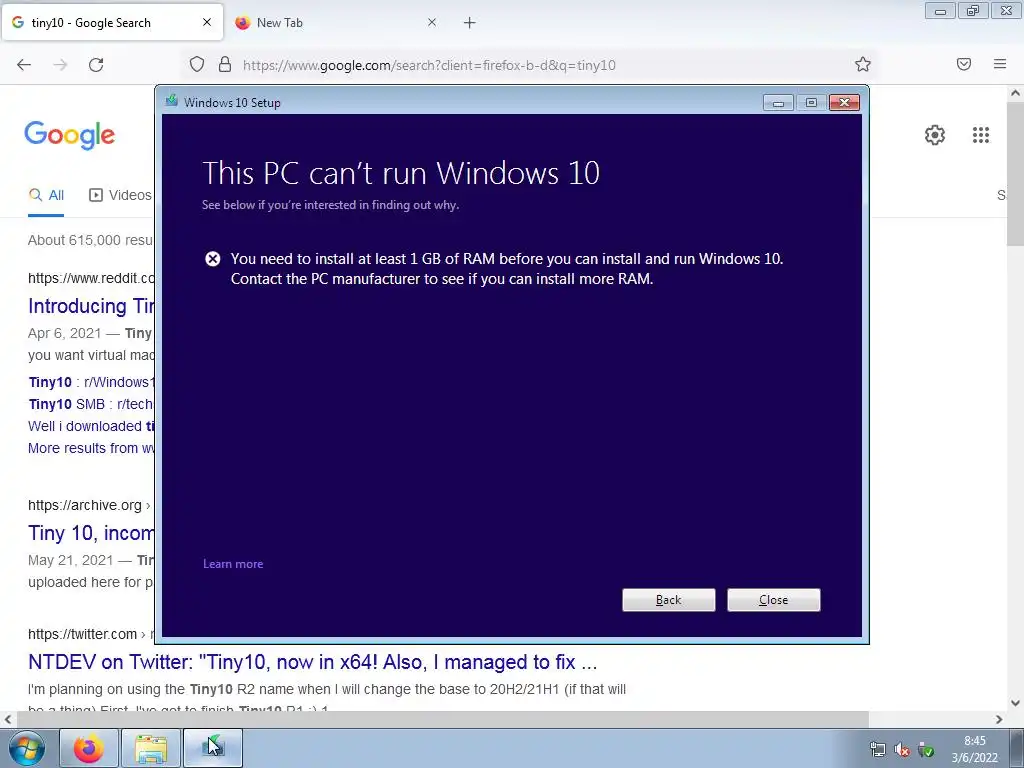The width and height of the screenshot is (1024, 768).
Task: Open the Tiny10 r/Windows sub-link
Action: click(91, 382)
